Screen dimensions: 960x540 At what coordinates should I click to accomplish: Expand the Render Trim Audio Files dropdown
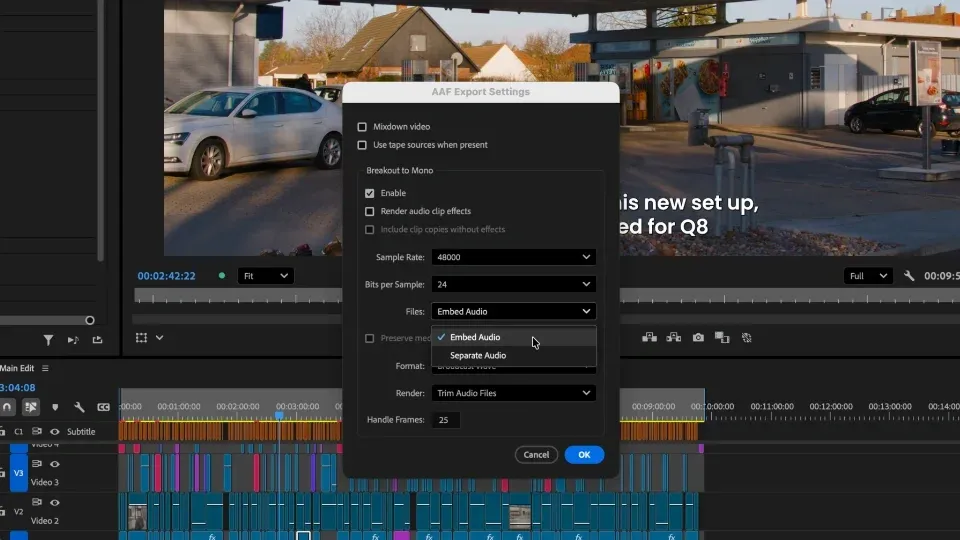pyautogui.click(x=513, y=393)
